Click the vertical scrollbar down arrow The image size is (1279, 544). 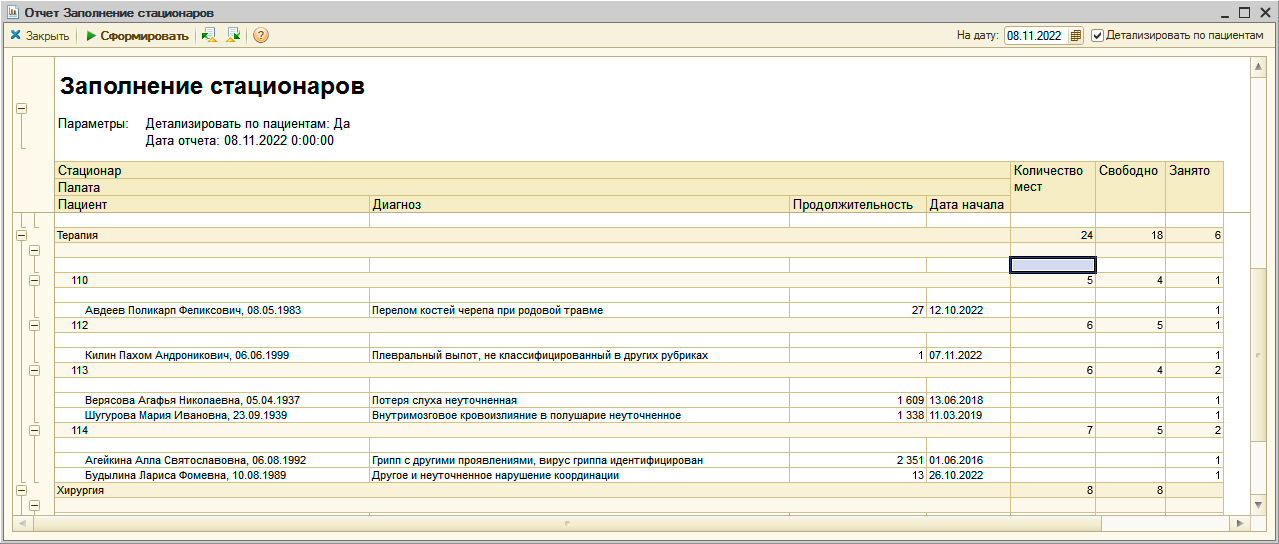[1259, 505]
